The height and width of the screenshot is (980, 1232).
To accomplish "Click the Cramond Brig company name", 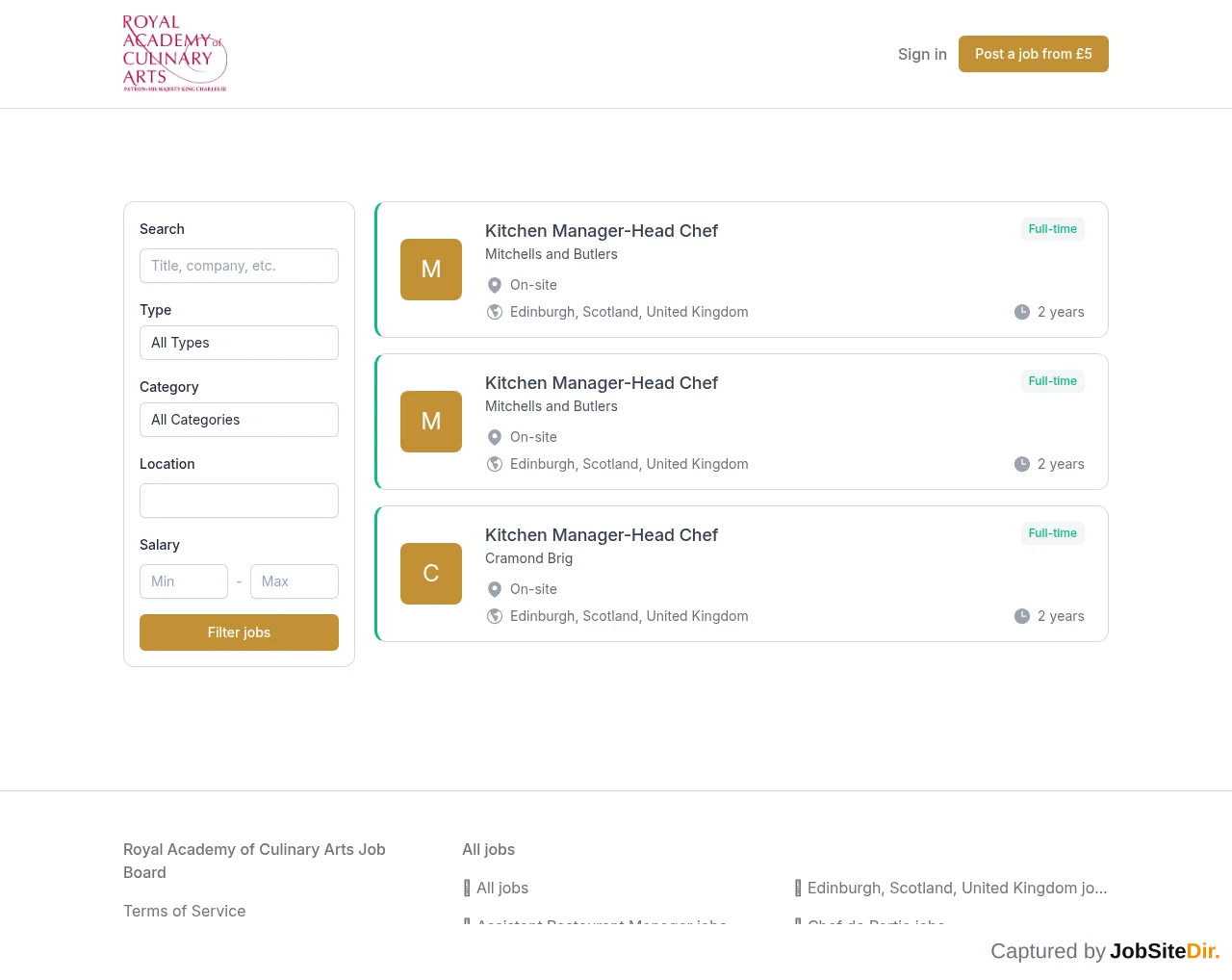I will (528, 558).
